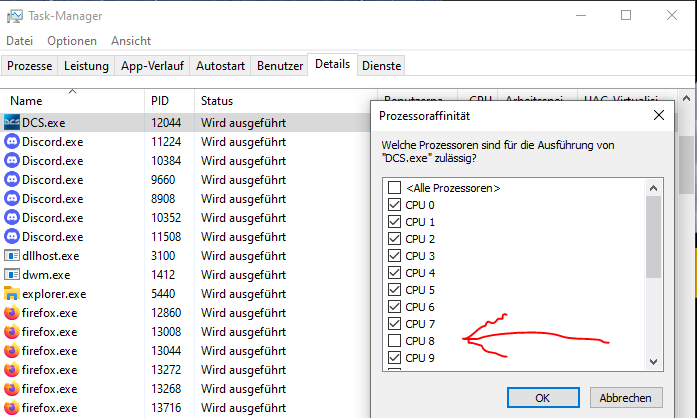The width and height of the screenshot is (697, 418).
Task: Open the Ansicht menu
Action: pyautogui.click(x=131, y=41)
